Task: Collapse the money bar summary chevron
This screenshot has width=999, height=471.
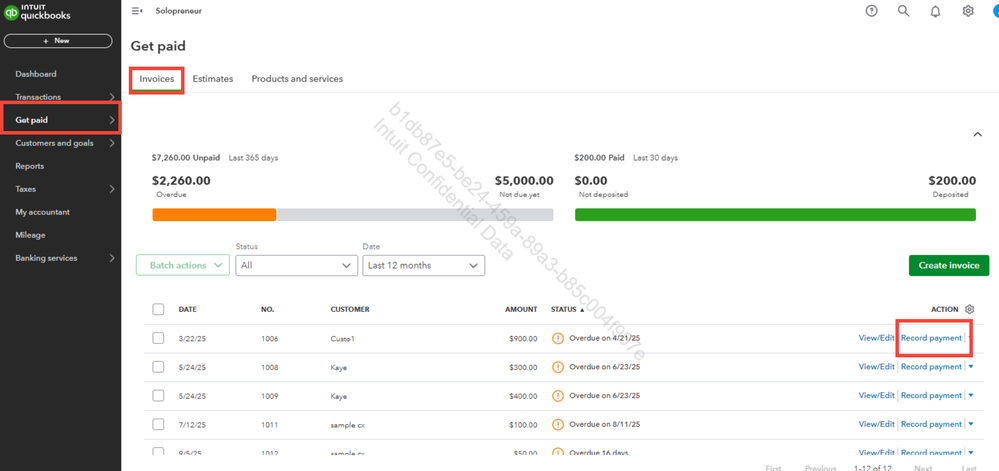Action: click(977, 134)
